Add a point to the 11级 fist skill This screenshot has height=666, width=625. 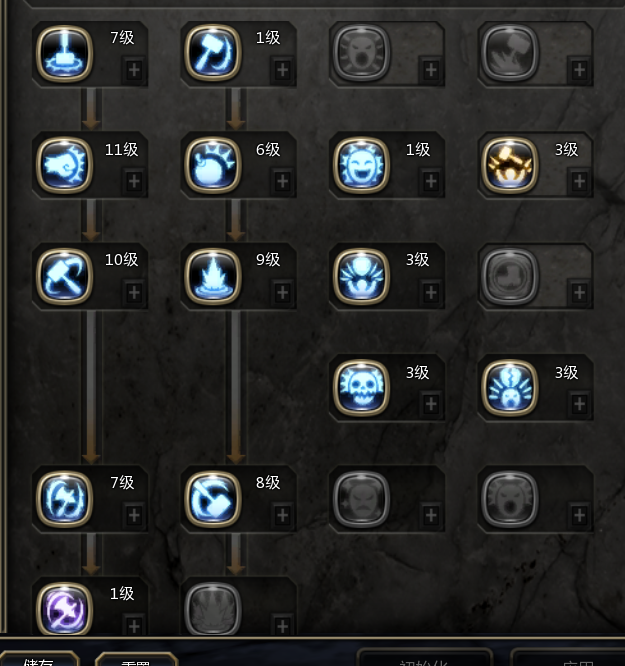[134, 181]
